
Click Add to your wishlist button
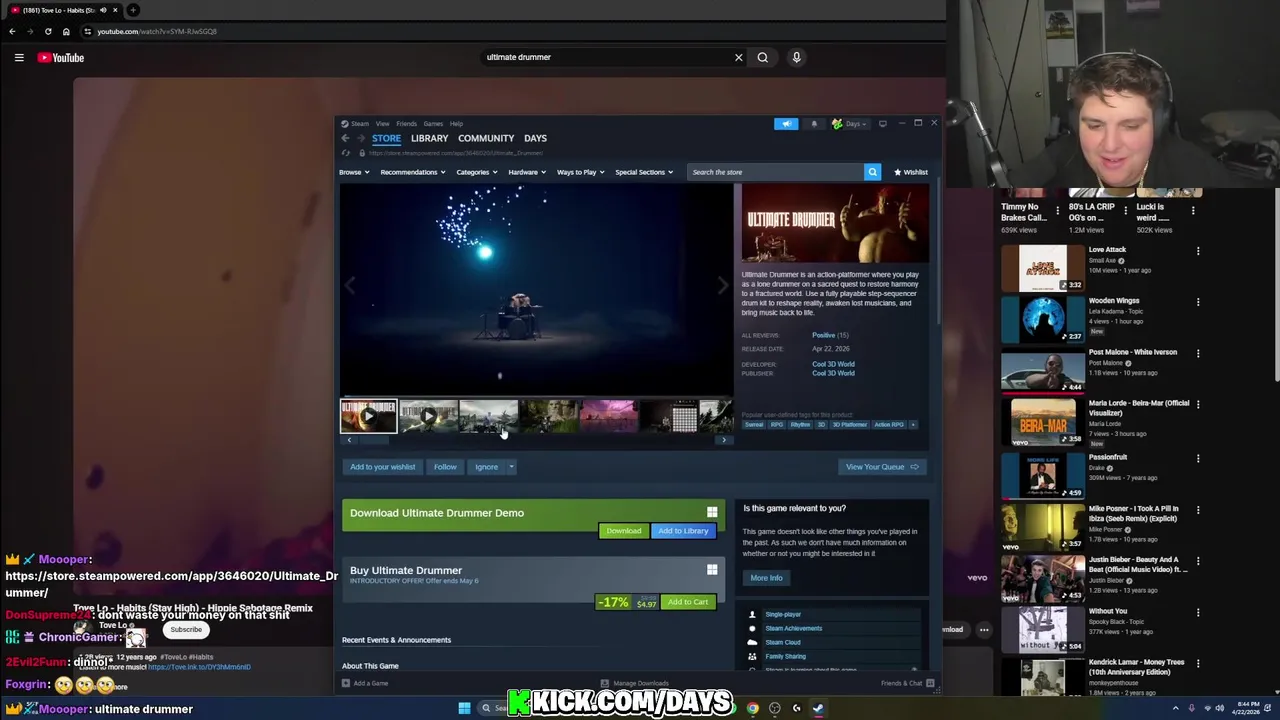click(x=382, y=467)
